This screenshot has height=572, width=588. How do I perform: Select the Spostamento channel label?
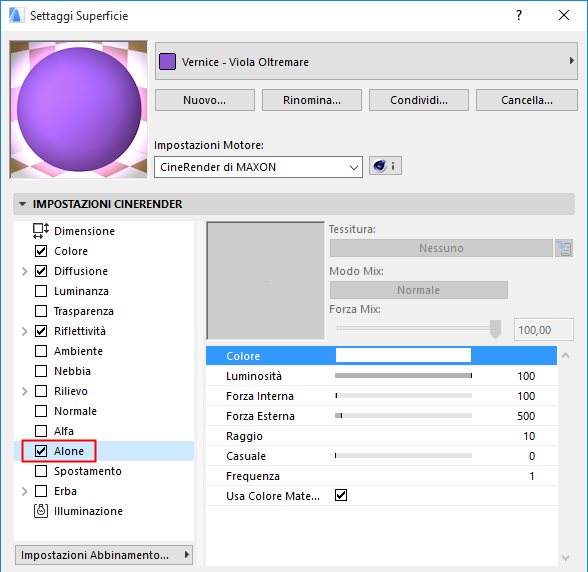click(88, 471)
